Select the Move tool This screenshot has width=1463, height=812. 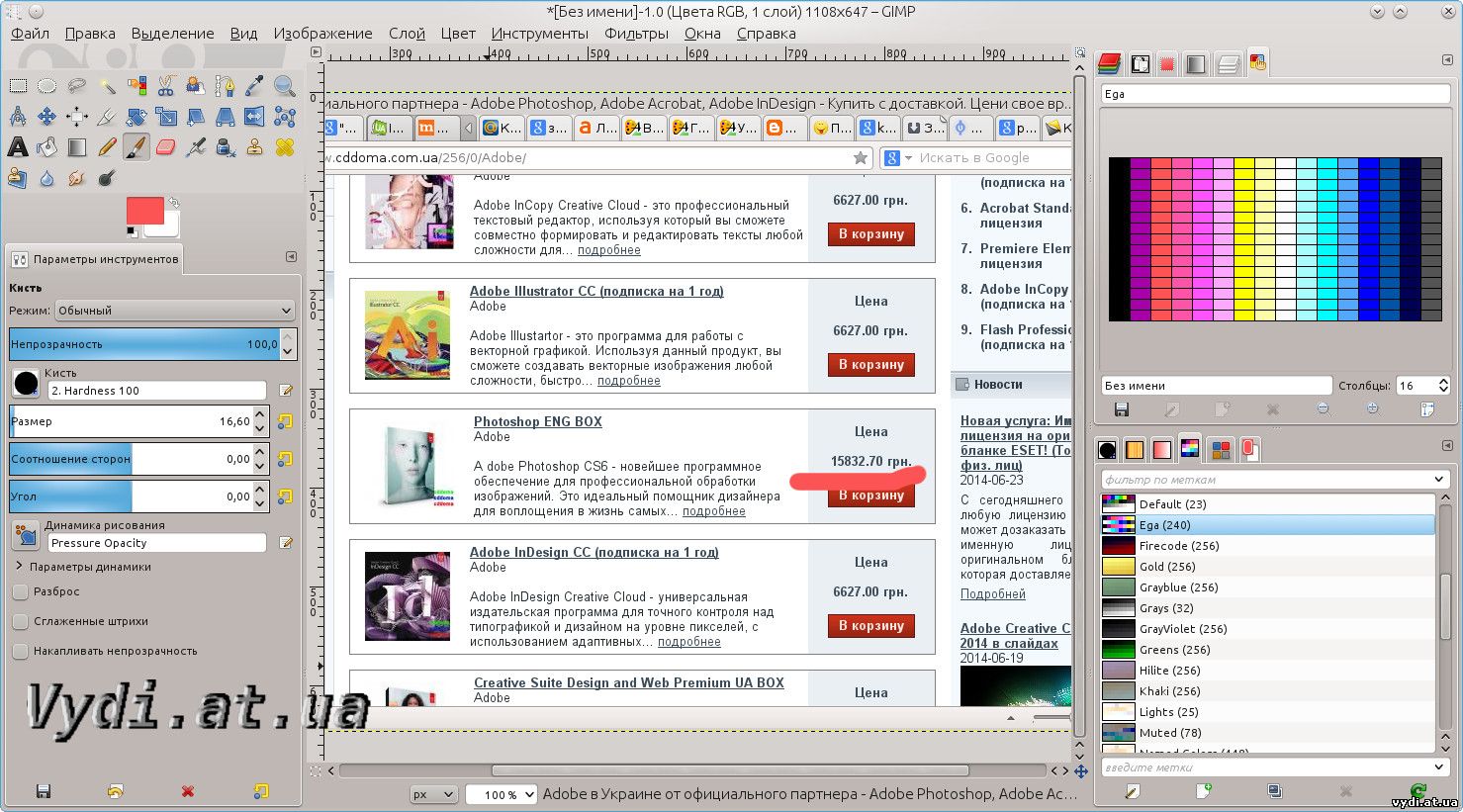click(x=46, y=117)
